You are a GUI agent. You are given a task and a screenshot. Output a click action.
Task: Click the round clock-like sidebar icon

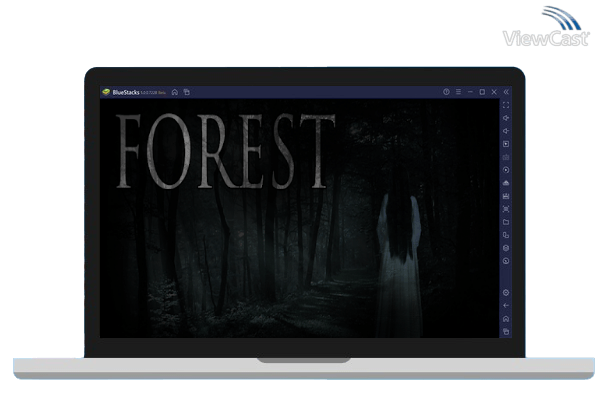[506, 261]
